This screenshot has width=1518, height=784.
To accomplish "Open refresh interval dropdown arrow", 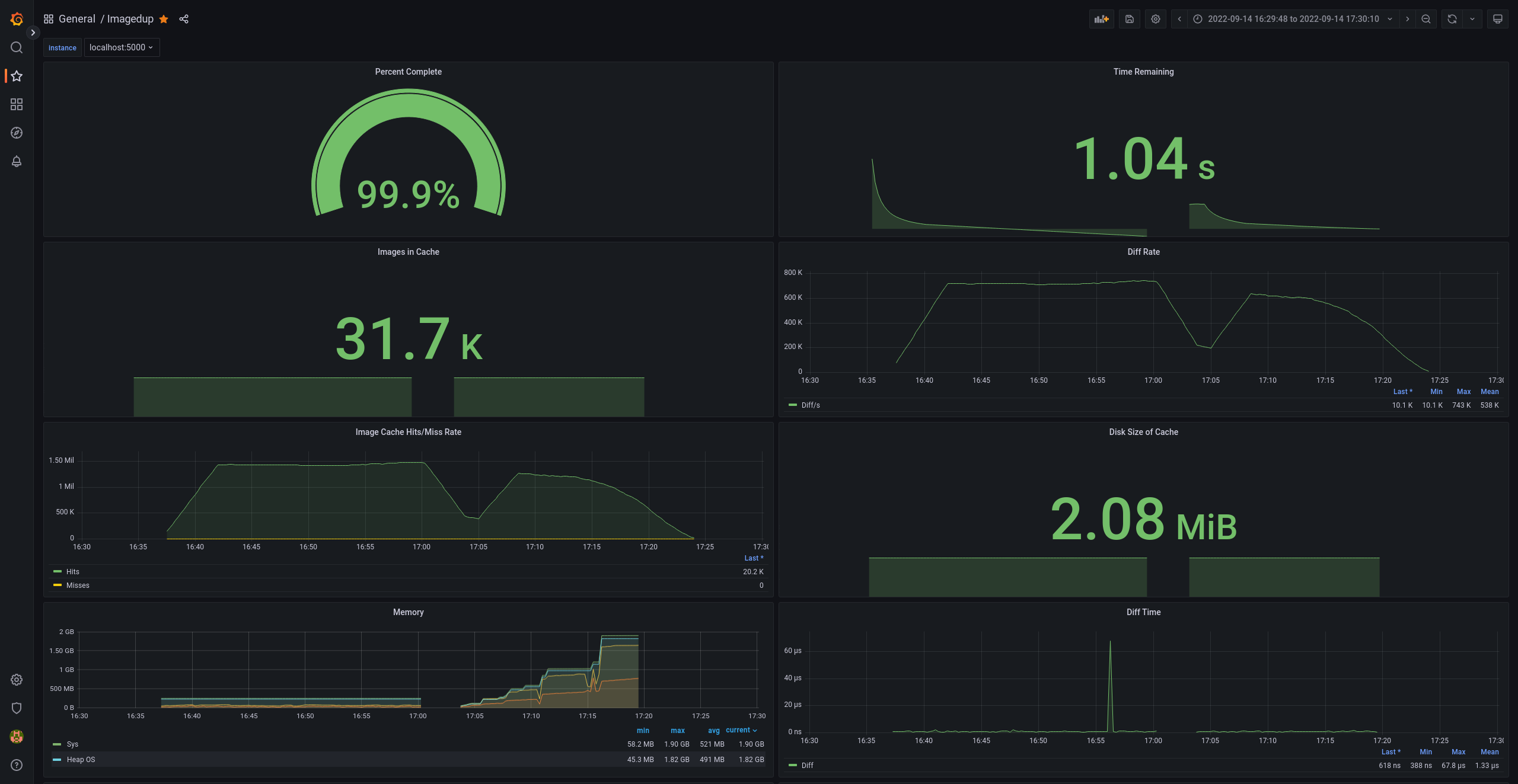I will [1472, 19].
